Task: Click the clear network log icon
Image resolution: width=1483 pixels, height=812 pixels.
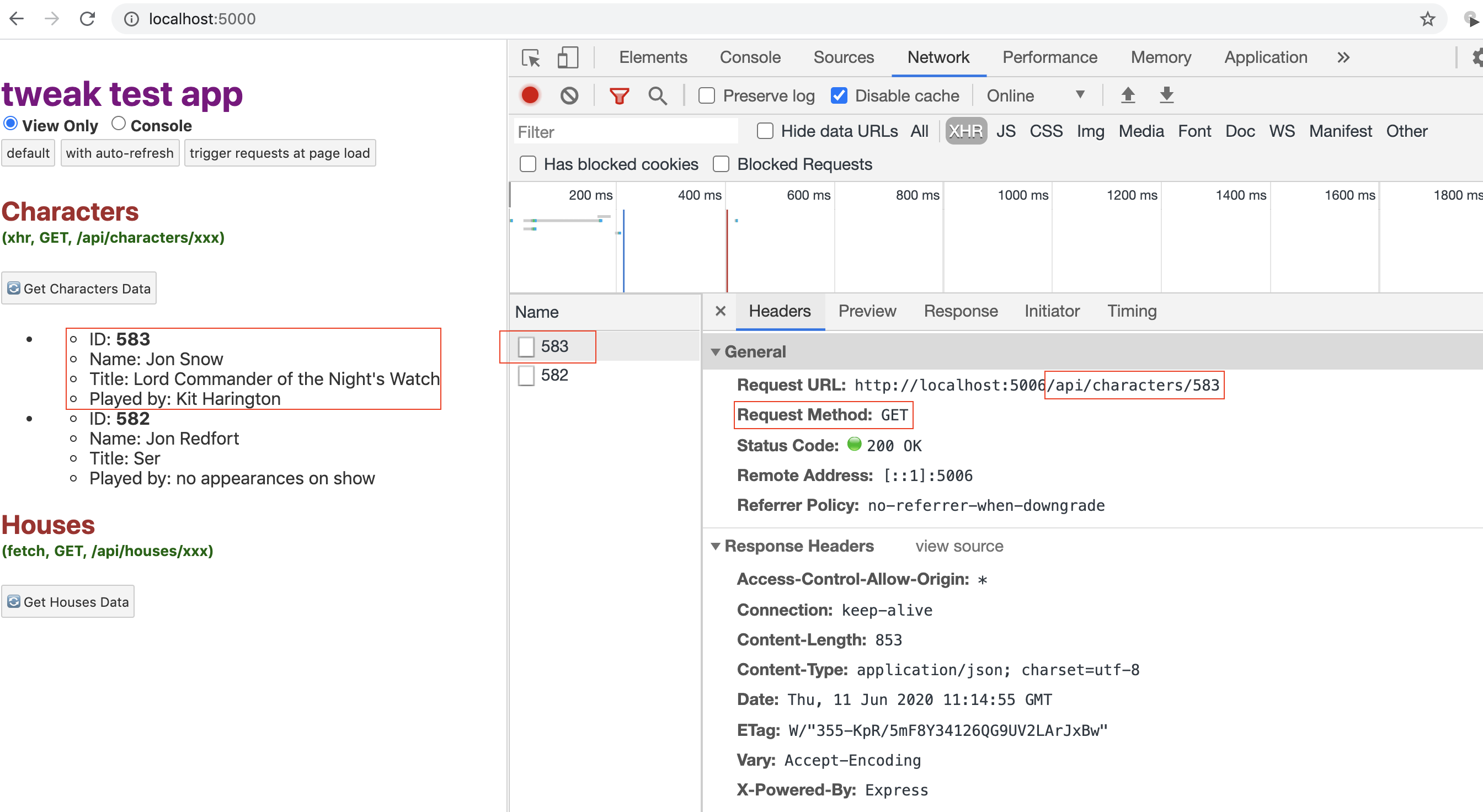Action: tap(569, 95)
